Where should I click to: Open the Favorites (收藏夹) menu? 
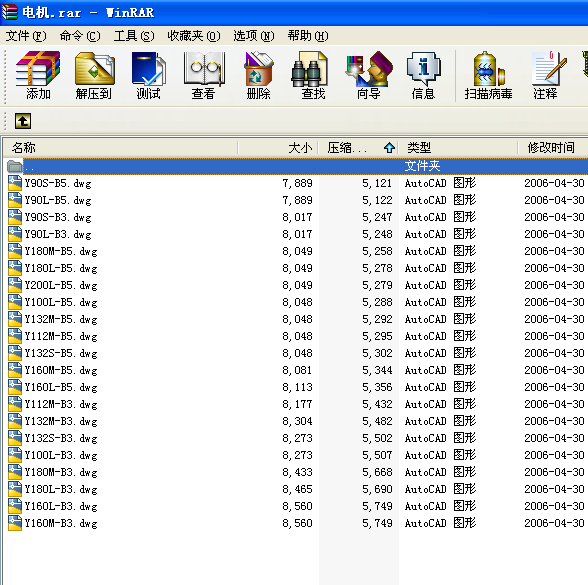tap(194, 36)
